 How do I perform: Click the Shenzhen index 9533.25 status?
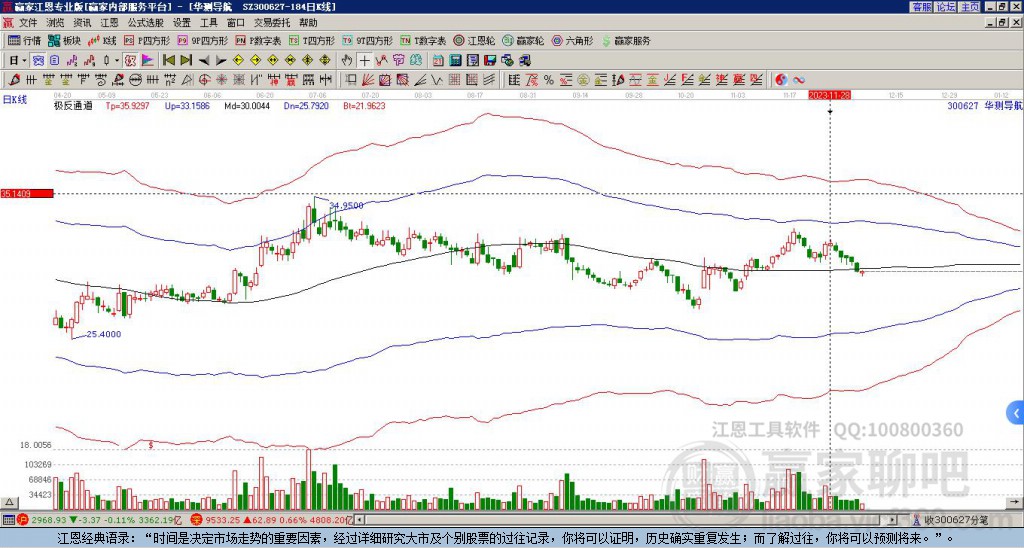(272, 520)
